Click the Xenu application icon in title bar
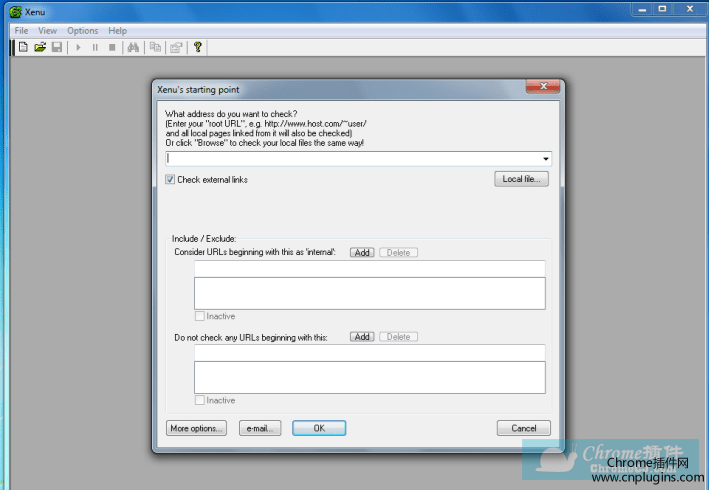The width and height of the screenshot is (709, 490). pyautogui.click(x=15, y=12)
